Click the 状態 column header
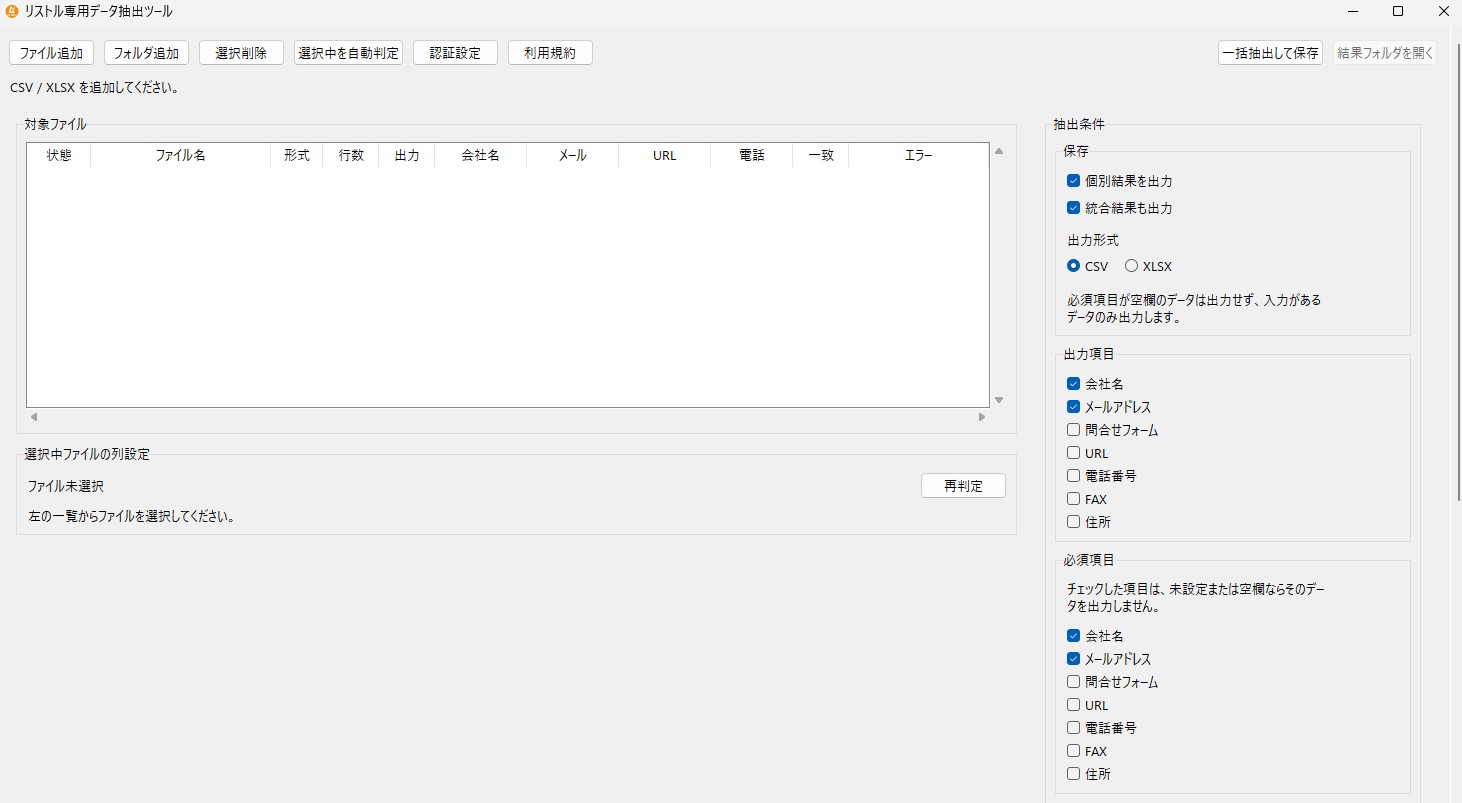Image resolution: width=1462 pixels, height=803 pixels. [57, 155]
